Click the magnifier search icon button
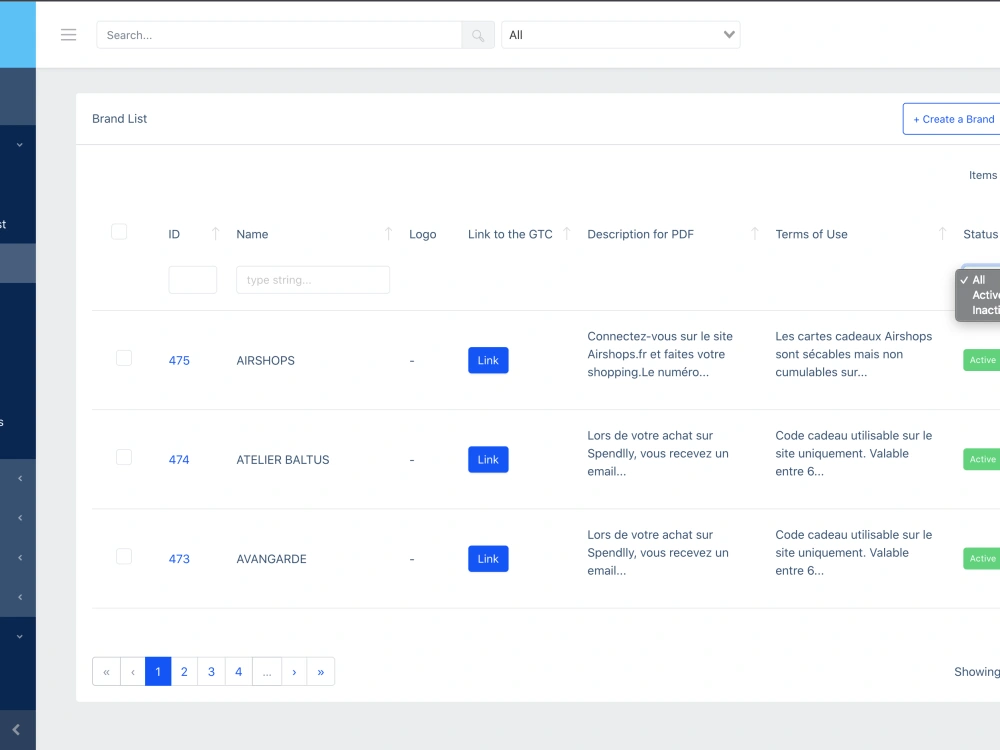The width and height of the screenshot is (1000, 750). point(478,35)
